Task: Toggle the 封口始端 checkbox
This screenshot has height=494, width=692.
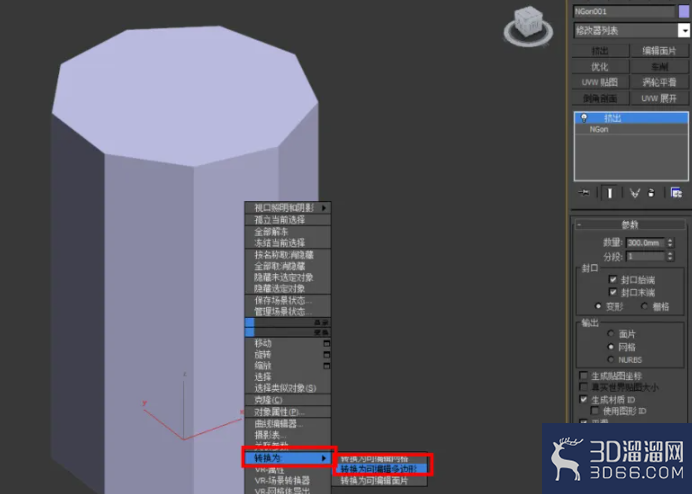Action: (613, 279)
